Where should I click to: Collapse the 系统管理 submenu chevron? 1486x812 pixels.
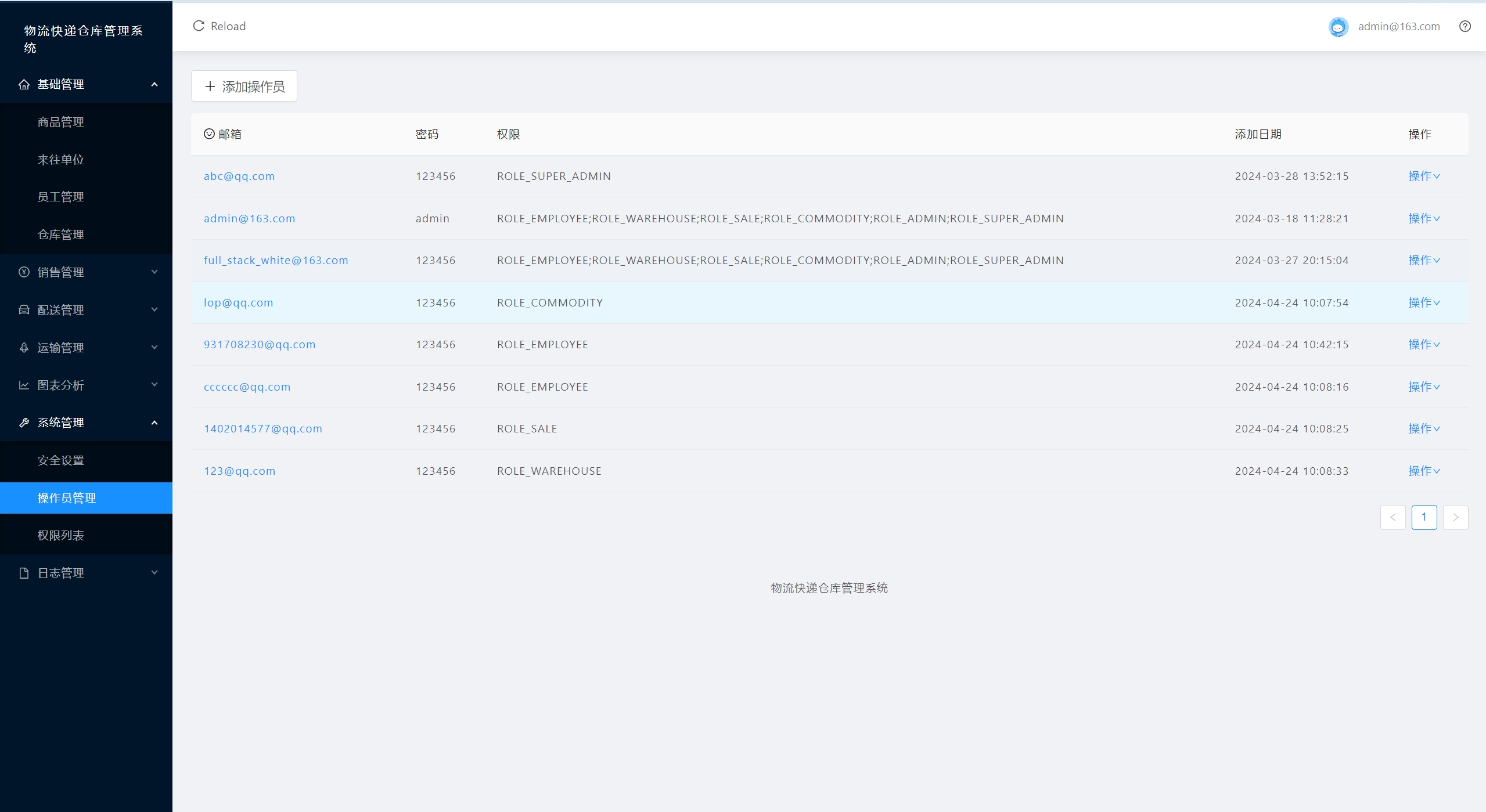154,423
